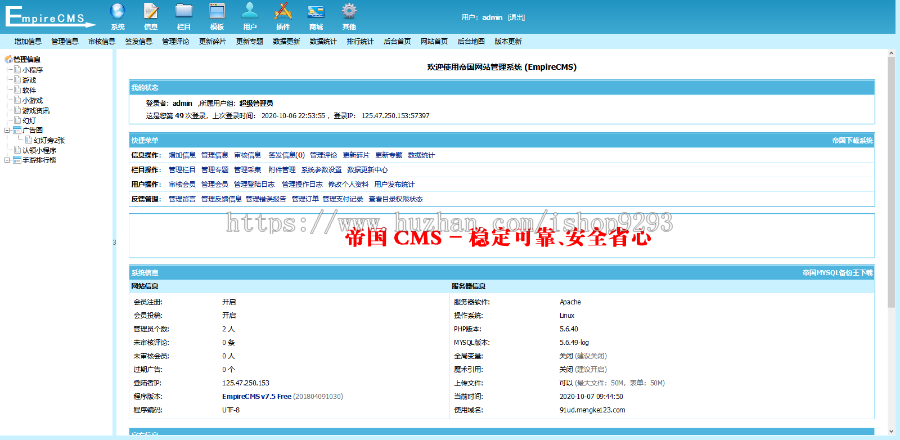
Task: Select the 管理信息 tree root node
Action: [x=26, y=59]
